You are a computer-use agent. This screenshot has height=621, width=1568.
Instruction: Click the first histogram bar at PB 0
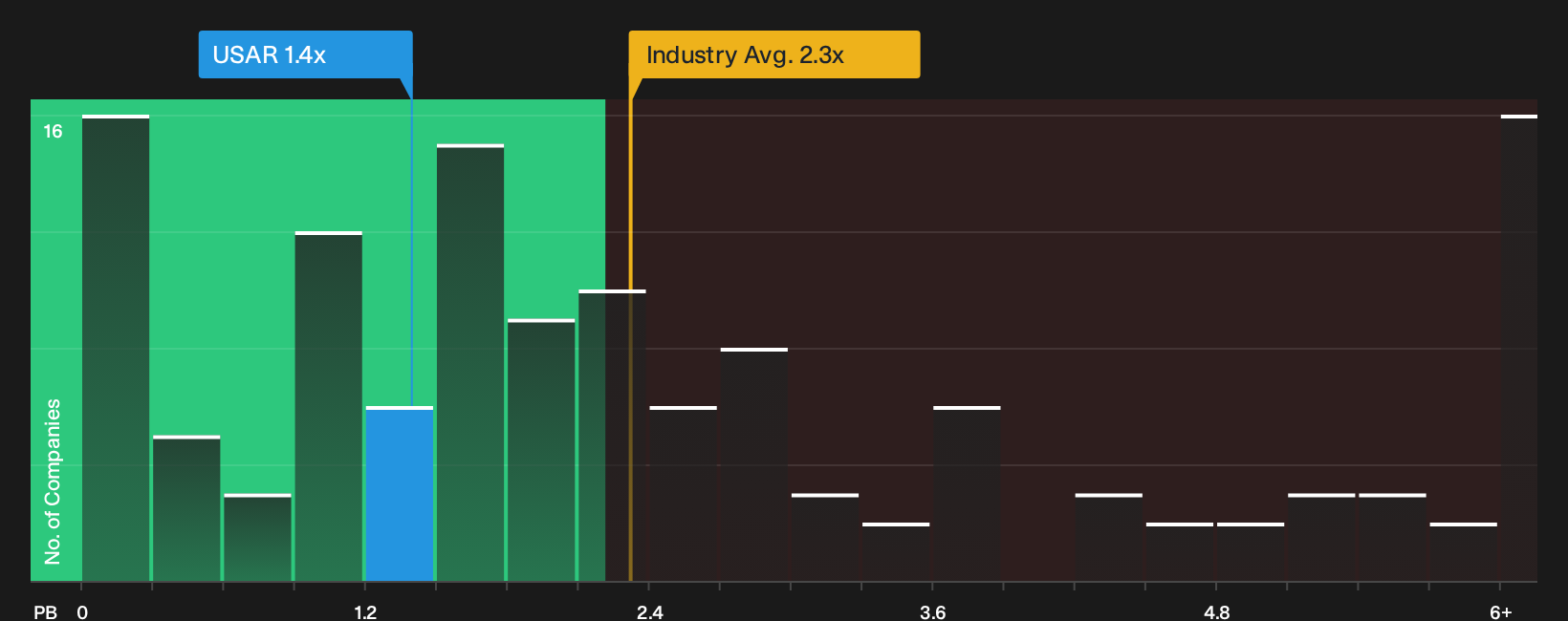tap(116, 348)
